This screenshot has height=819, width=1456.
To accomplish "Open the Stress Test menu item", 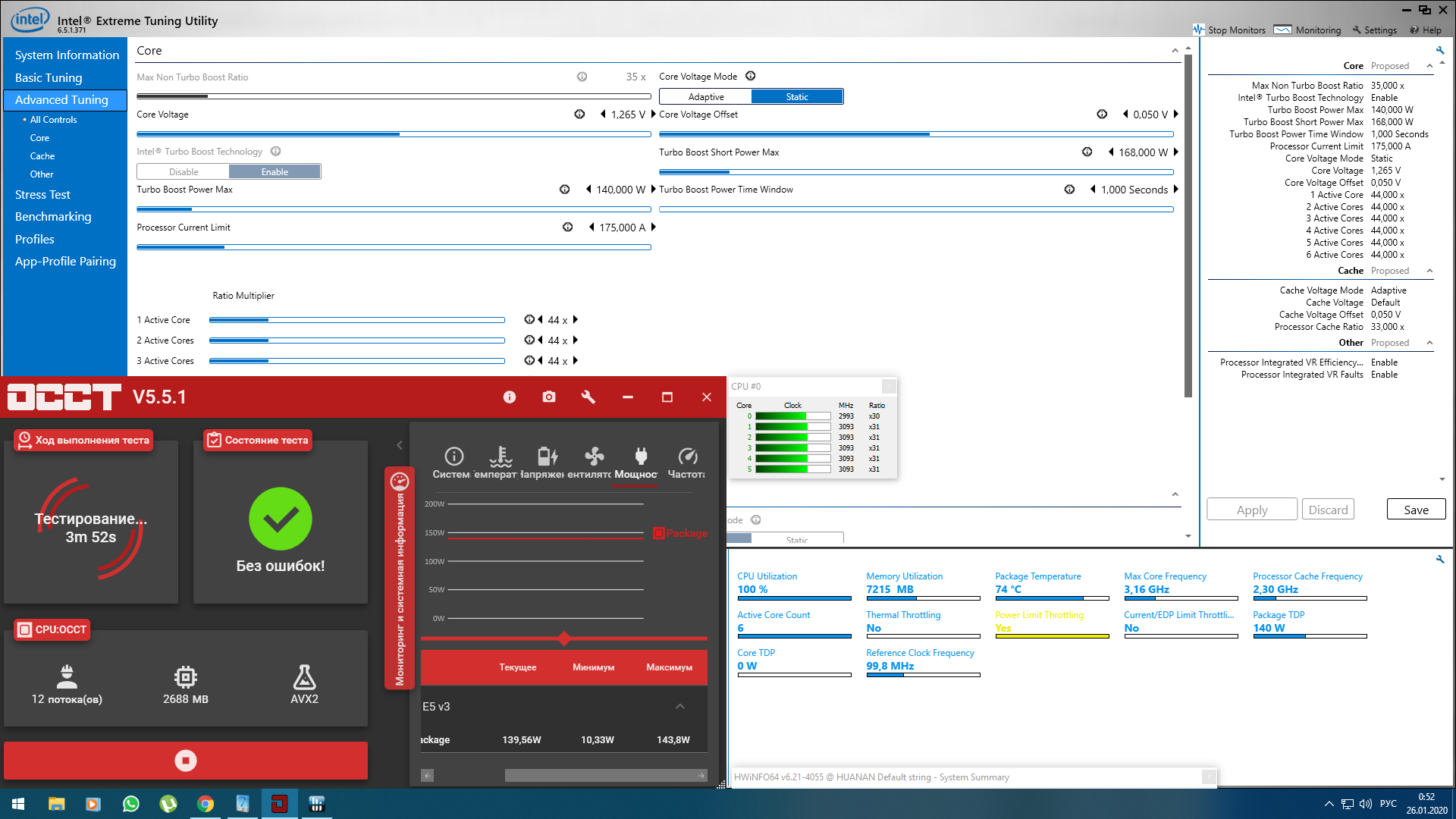I will tap(42, 195).
